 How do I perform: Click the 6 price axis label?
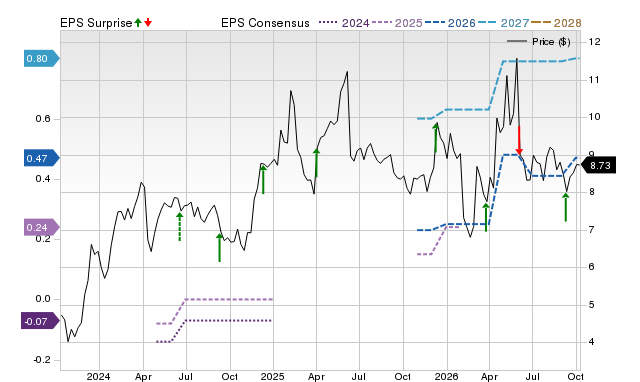pyautogui.click(x=591, y=267)
